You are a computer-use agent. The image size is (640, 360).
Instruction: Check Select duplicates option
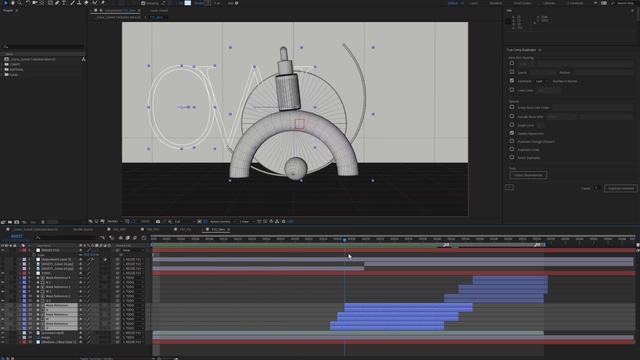[512, 158]
